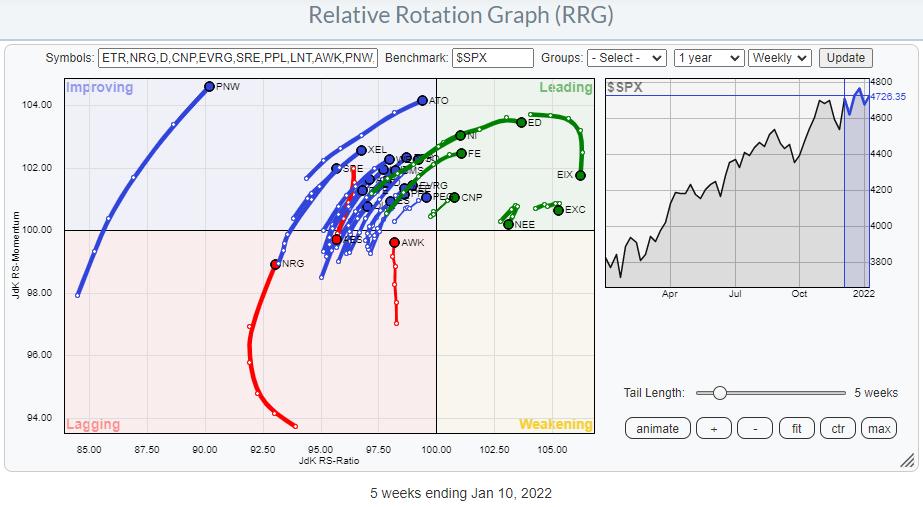The width and height of the screenshot is (923, 507).
Task: Select the ED green data point
Action: [521, 122]
